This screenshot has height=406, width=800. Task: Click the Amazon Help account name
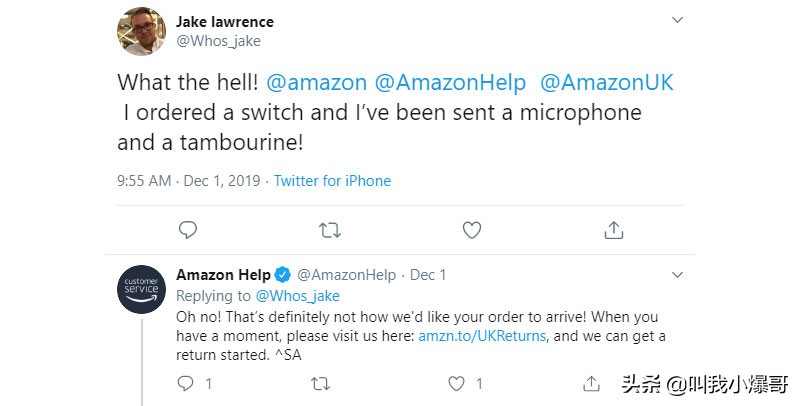(x=223, y=274)
